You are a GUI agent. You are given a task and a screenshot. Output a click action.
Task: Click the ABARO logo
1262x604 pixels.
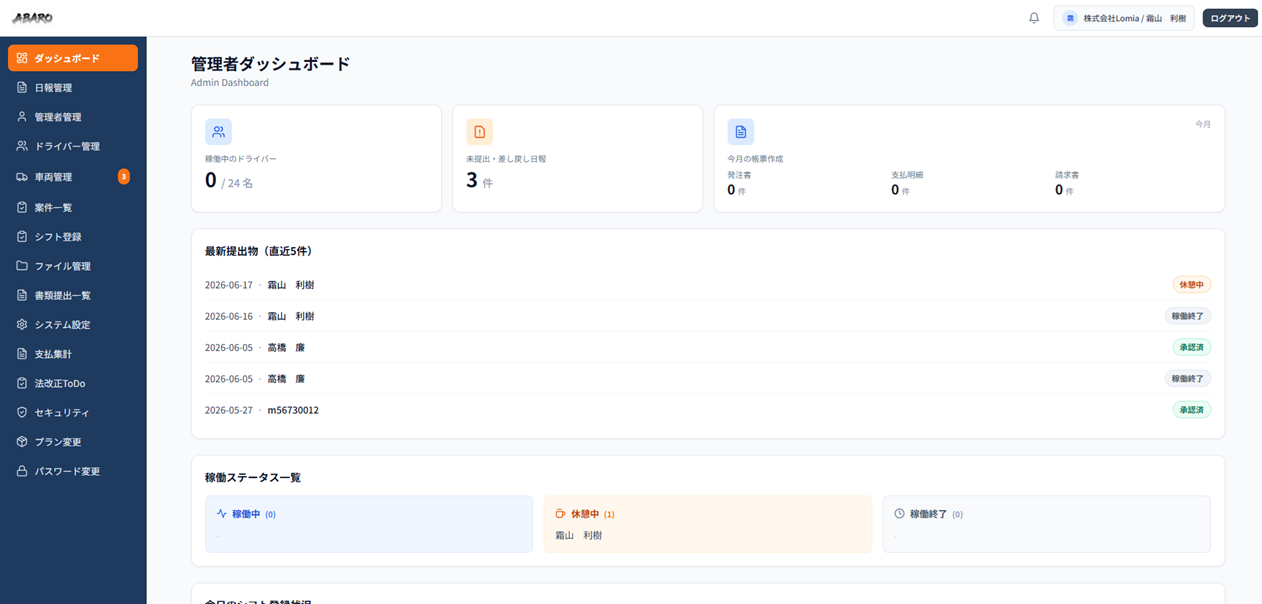pyautogui.click(x=33, y=18)
